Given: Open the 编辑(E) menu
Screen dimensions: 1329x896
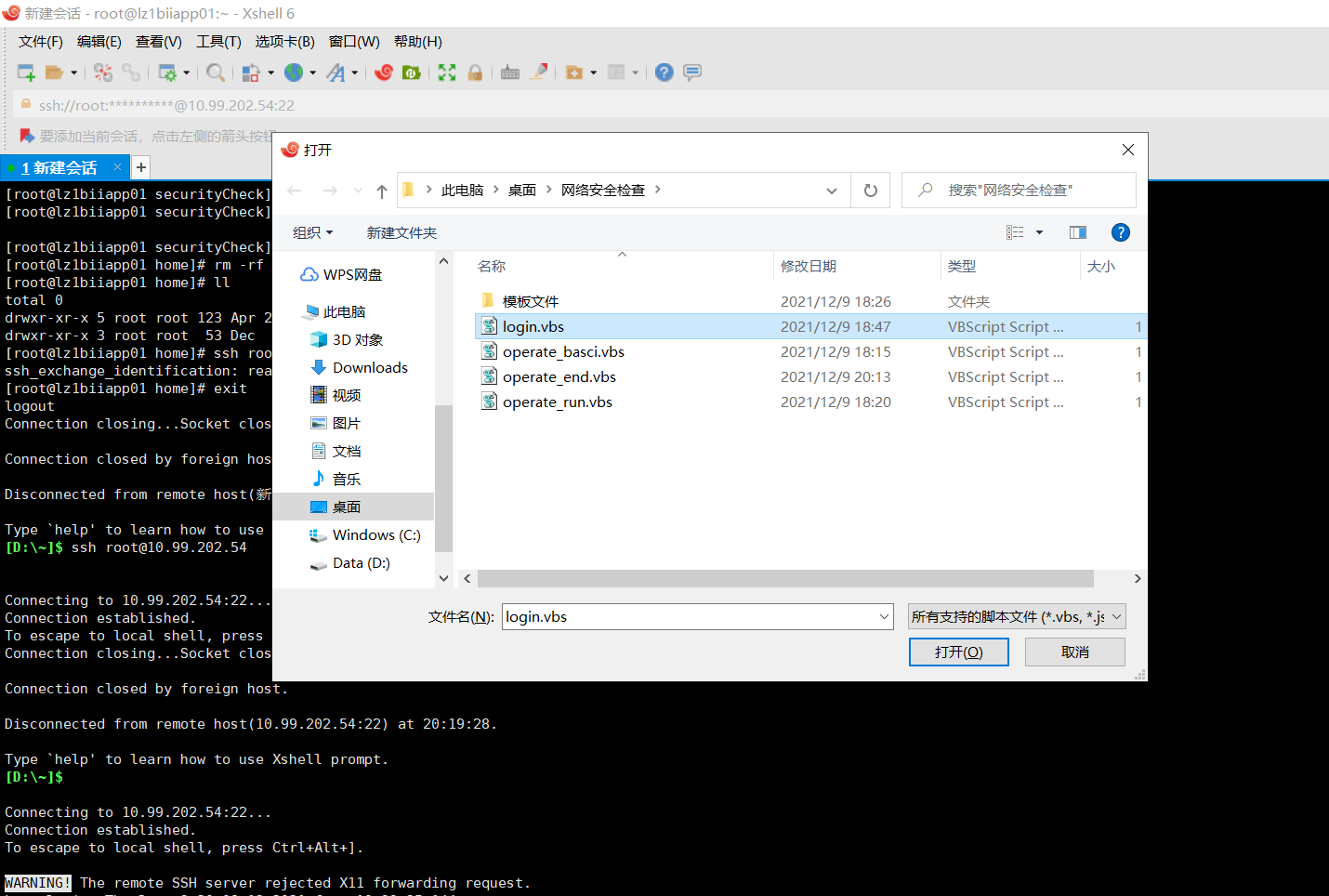Looking at the screenshot, I should 99,42.
